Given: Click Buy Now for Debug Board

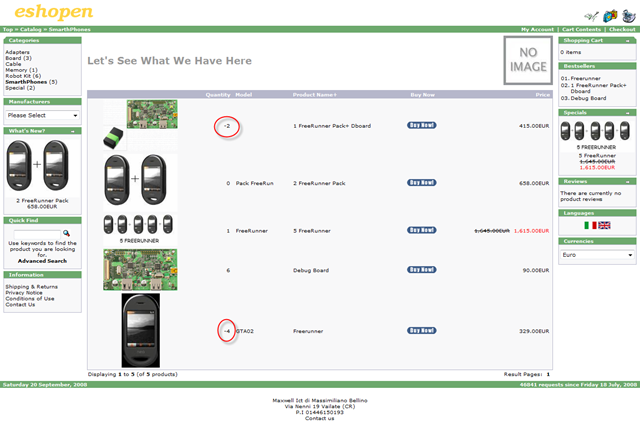Looking at the screenshot, I should [421, 270].
